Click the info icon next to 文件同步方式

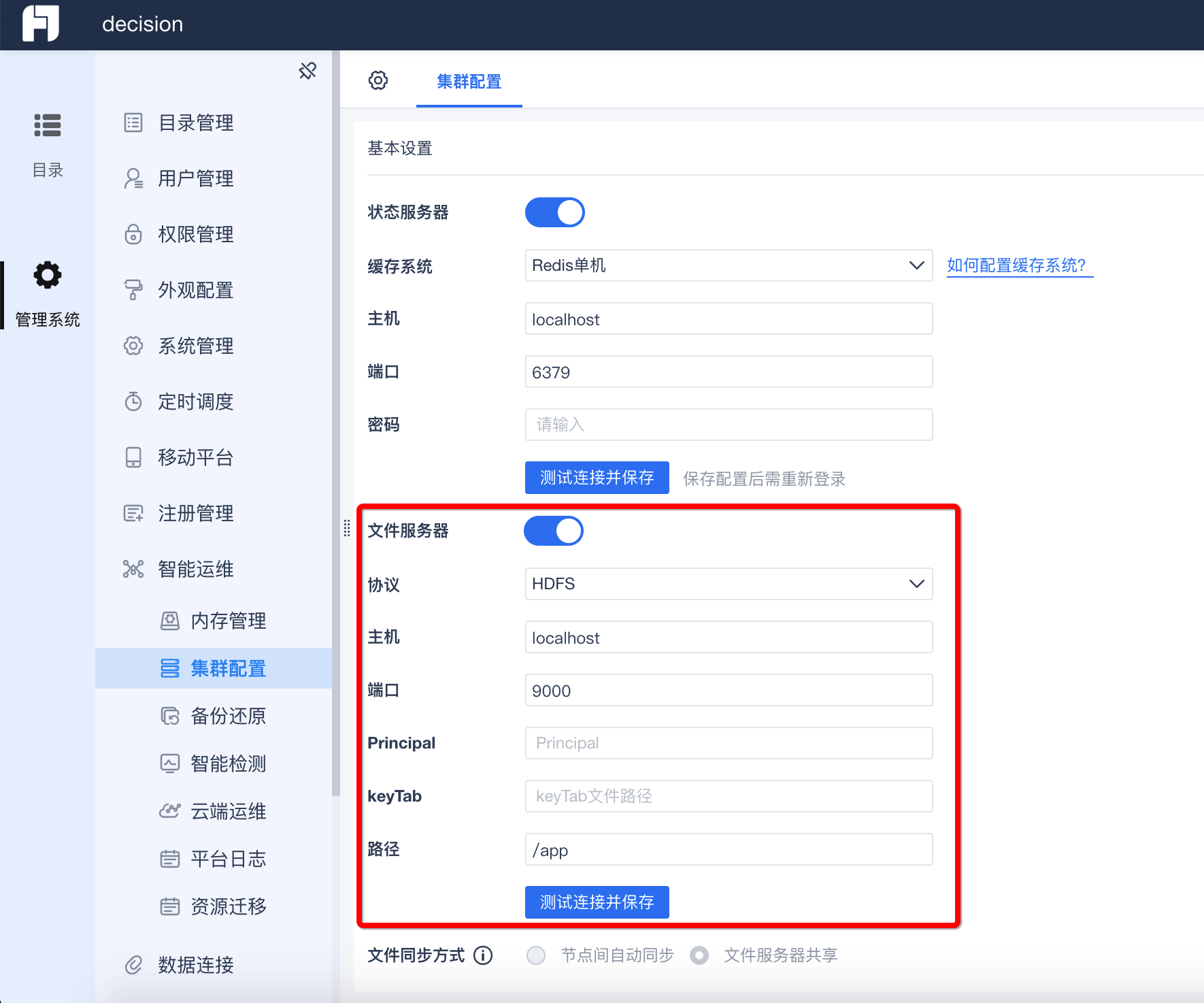click(x=483, y=955)
